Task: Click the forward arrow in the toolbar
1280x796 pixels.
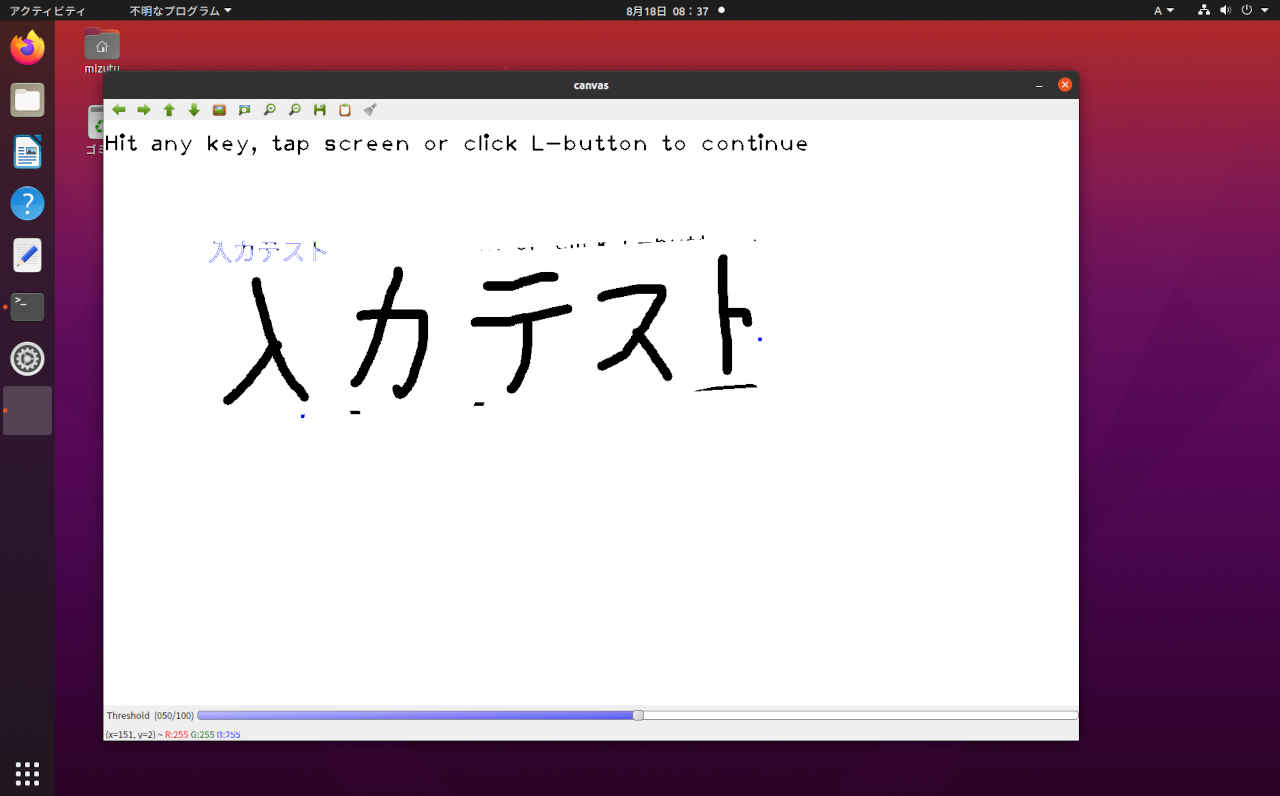Action: (144, 110)
